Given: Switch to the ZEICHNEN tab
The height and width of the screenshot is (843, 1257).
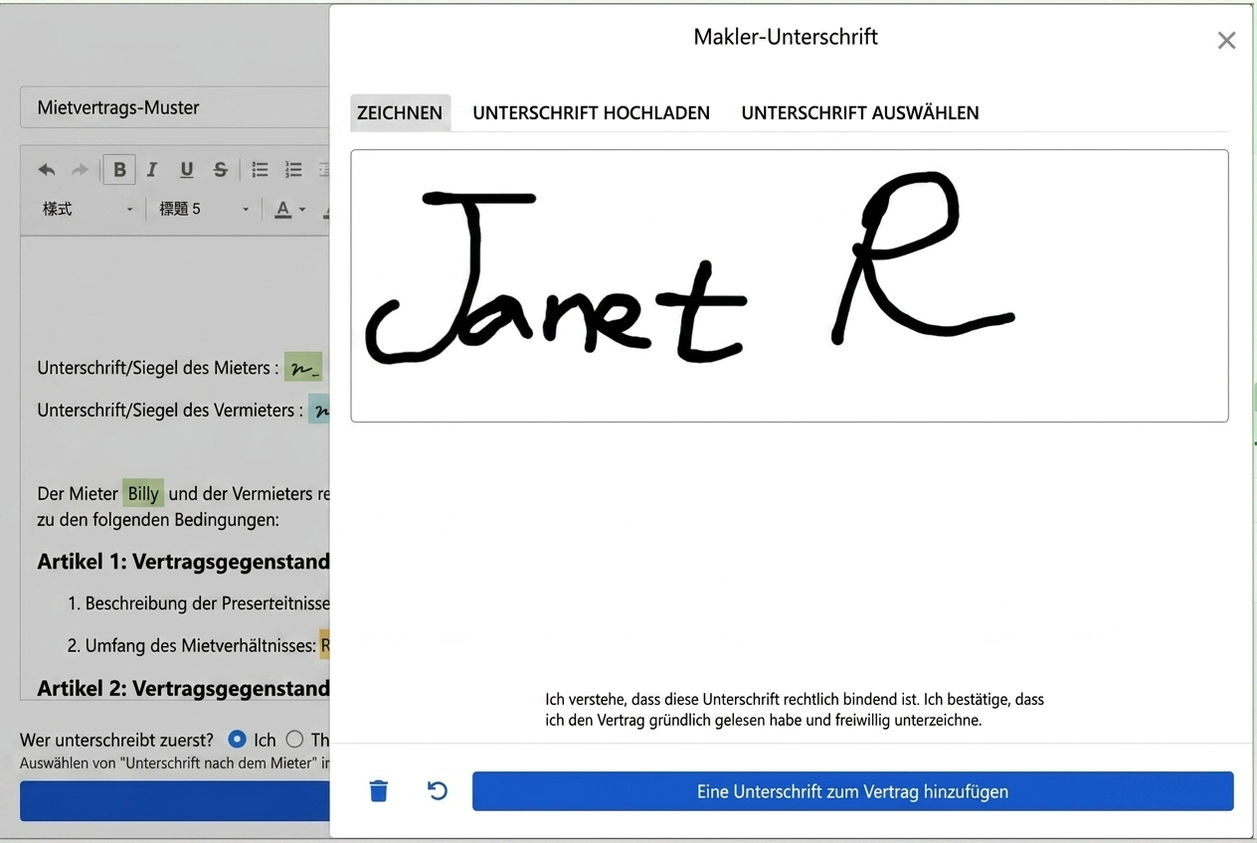Looking at the screenshot, I should click(400, 113).
